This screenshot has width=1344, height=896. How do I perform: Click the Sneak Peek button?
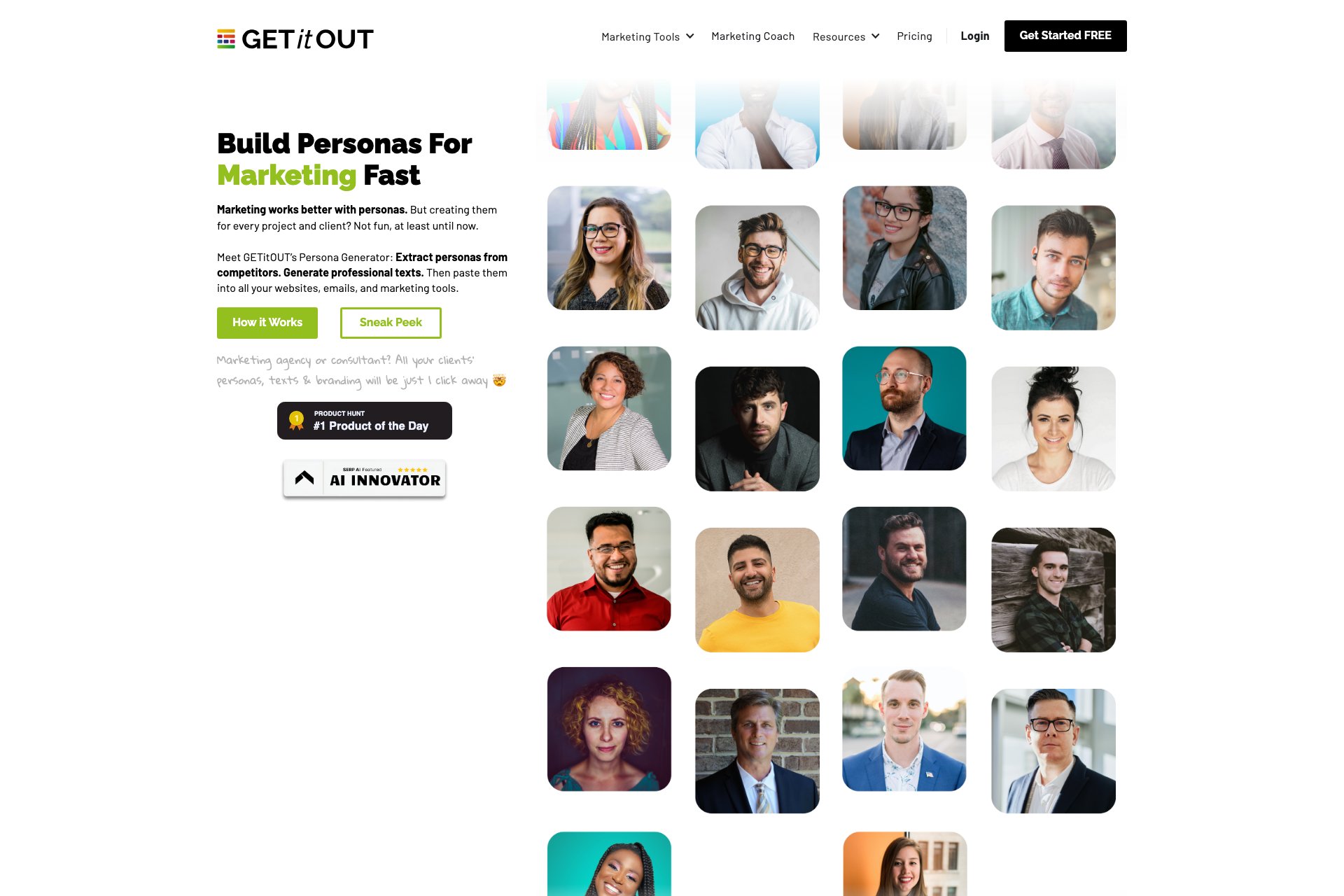tap(391, 323)
